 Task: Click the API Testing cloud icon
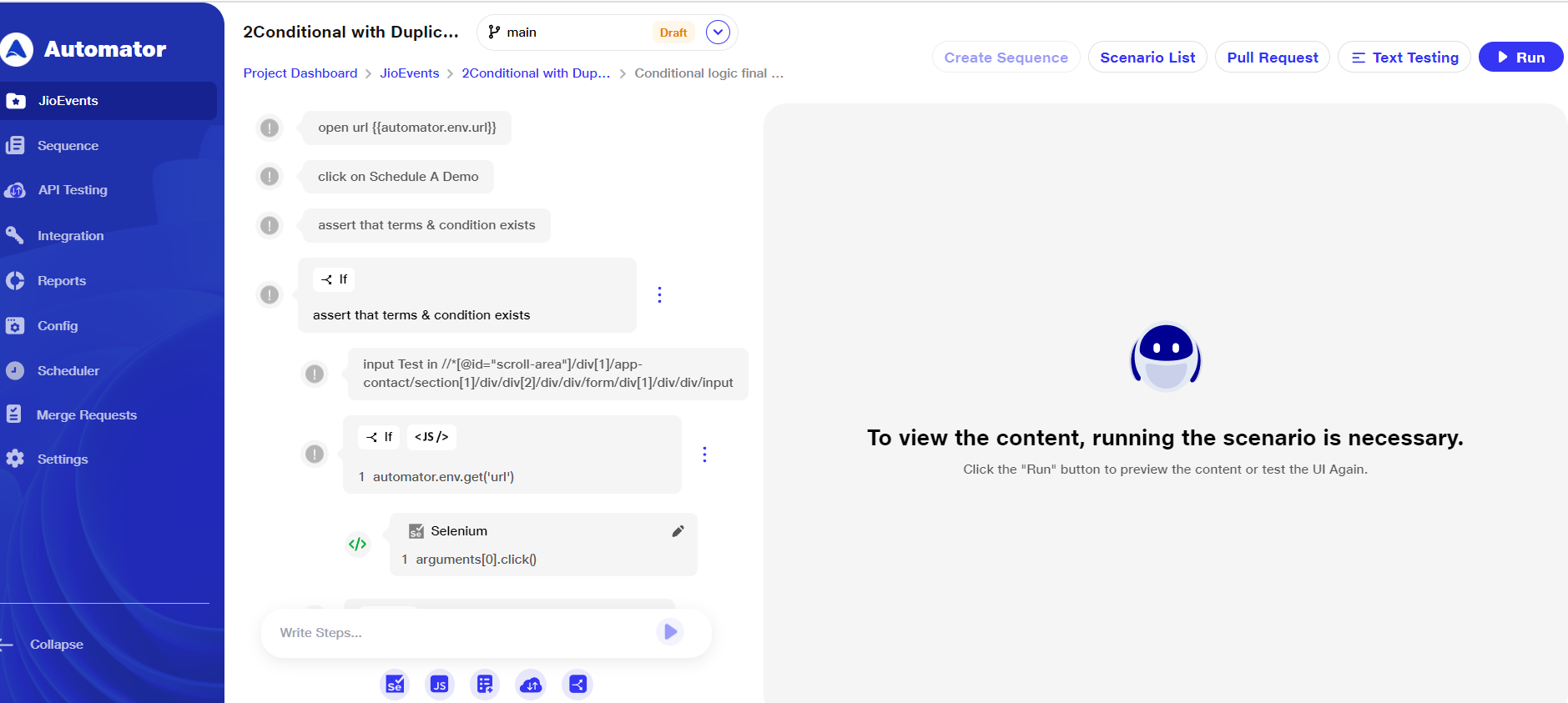(x=15, y=190)
